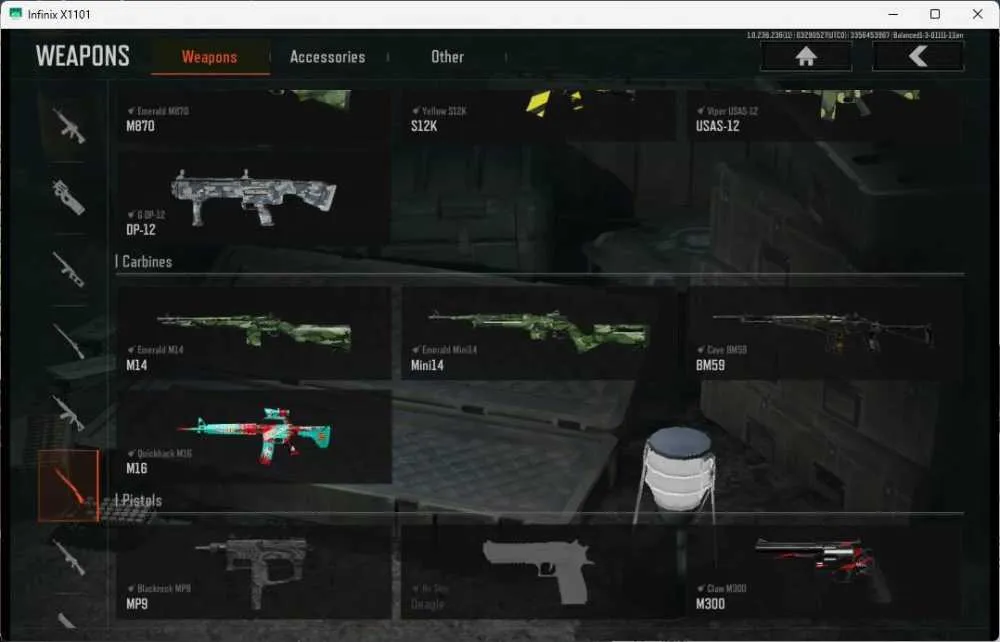Screen dimensions: 1000x642
Task: Select the highlighted orange weapon category icon
Action: point(68,485)
